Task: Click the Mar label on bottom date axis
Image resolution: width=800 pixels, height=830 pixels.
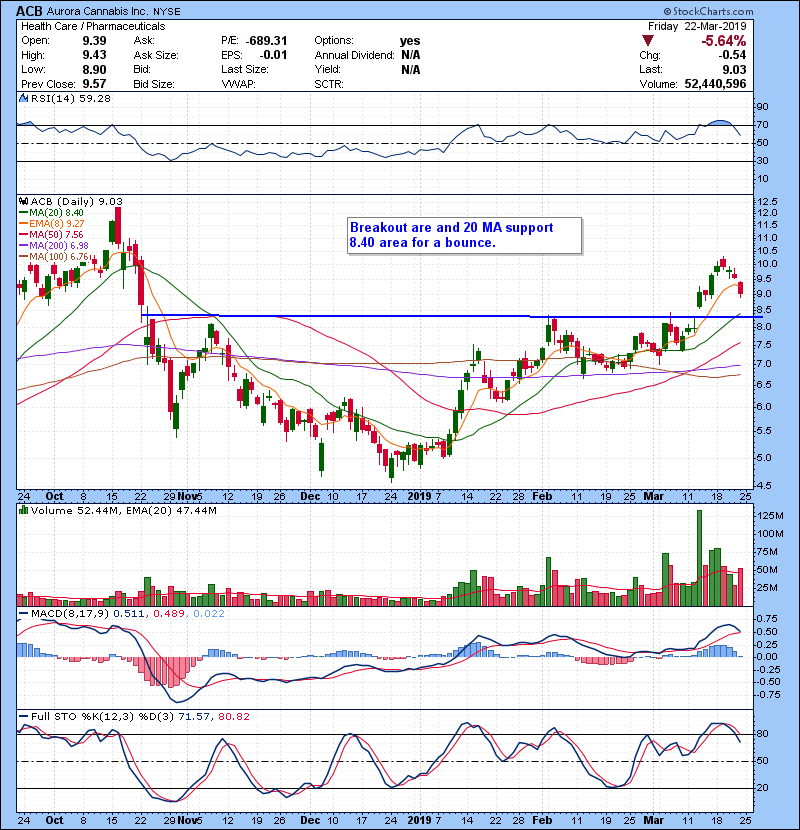Action: [x=653, y=820]
